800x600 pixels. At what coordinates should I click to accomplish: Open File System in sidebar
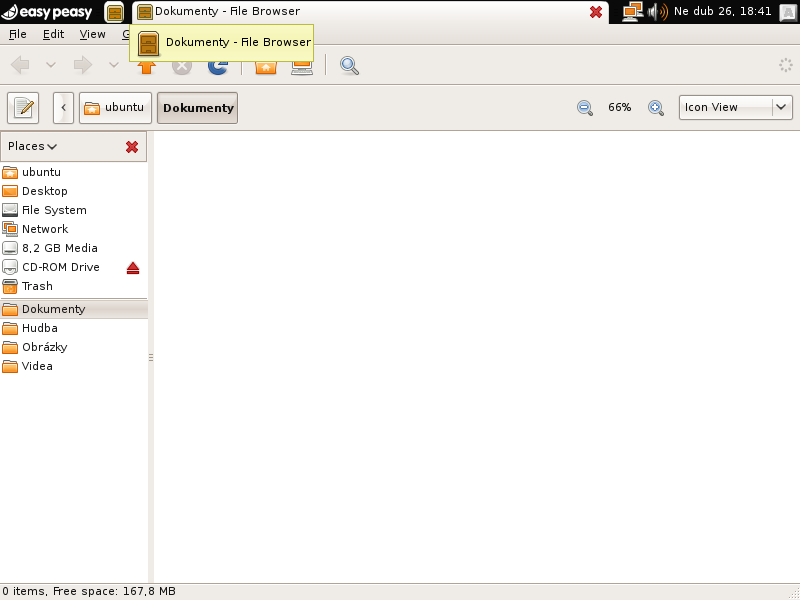74,210
